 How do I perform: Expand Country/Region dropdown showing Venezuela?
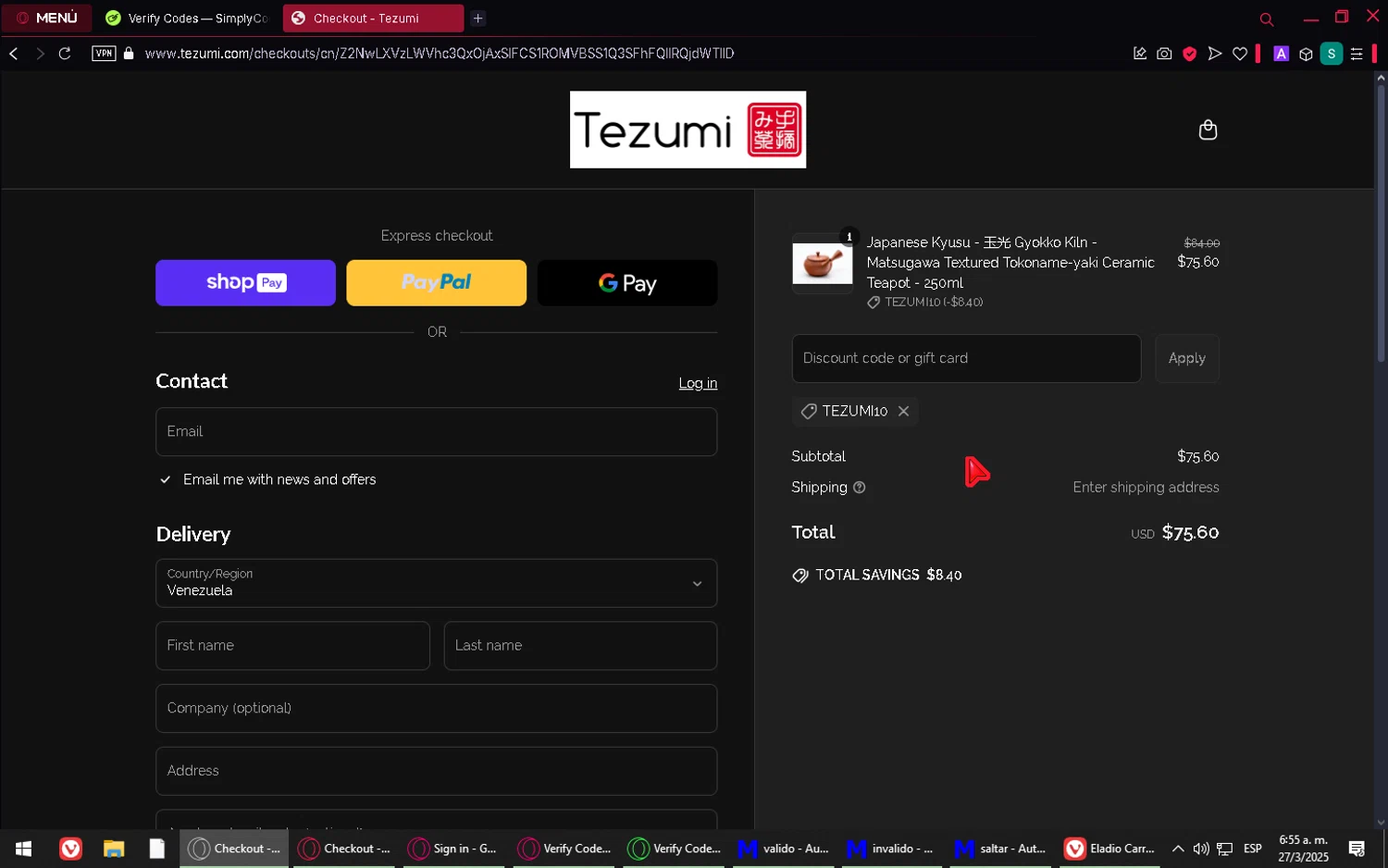point(436,583)
